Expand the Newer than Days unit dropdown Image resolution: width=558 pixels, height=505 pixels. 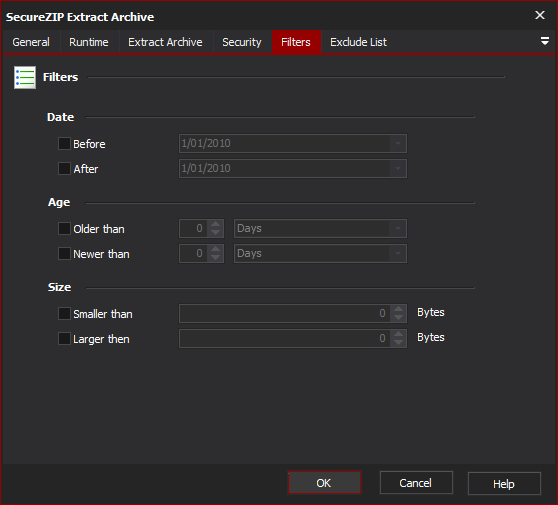398,253
